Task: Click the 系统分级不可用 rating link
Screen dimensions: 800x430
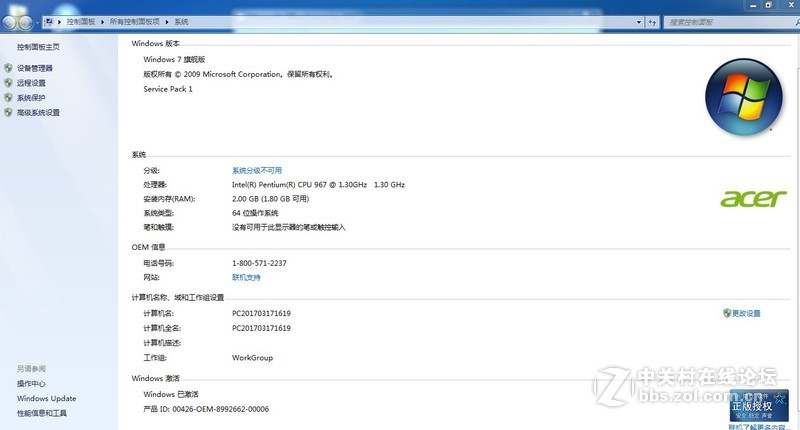Action: (x=257, y=170)
